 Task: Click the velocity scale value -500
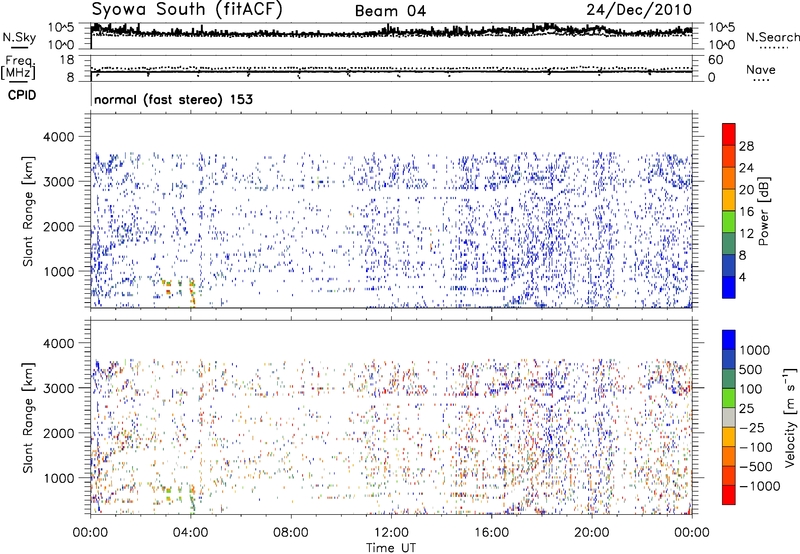pos(756,467)
